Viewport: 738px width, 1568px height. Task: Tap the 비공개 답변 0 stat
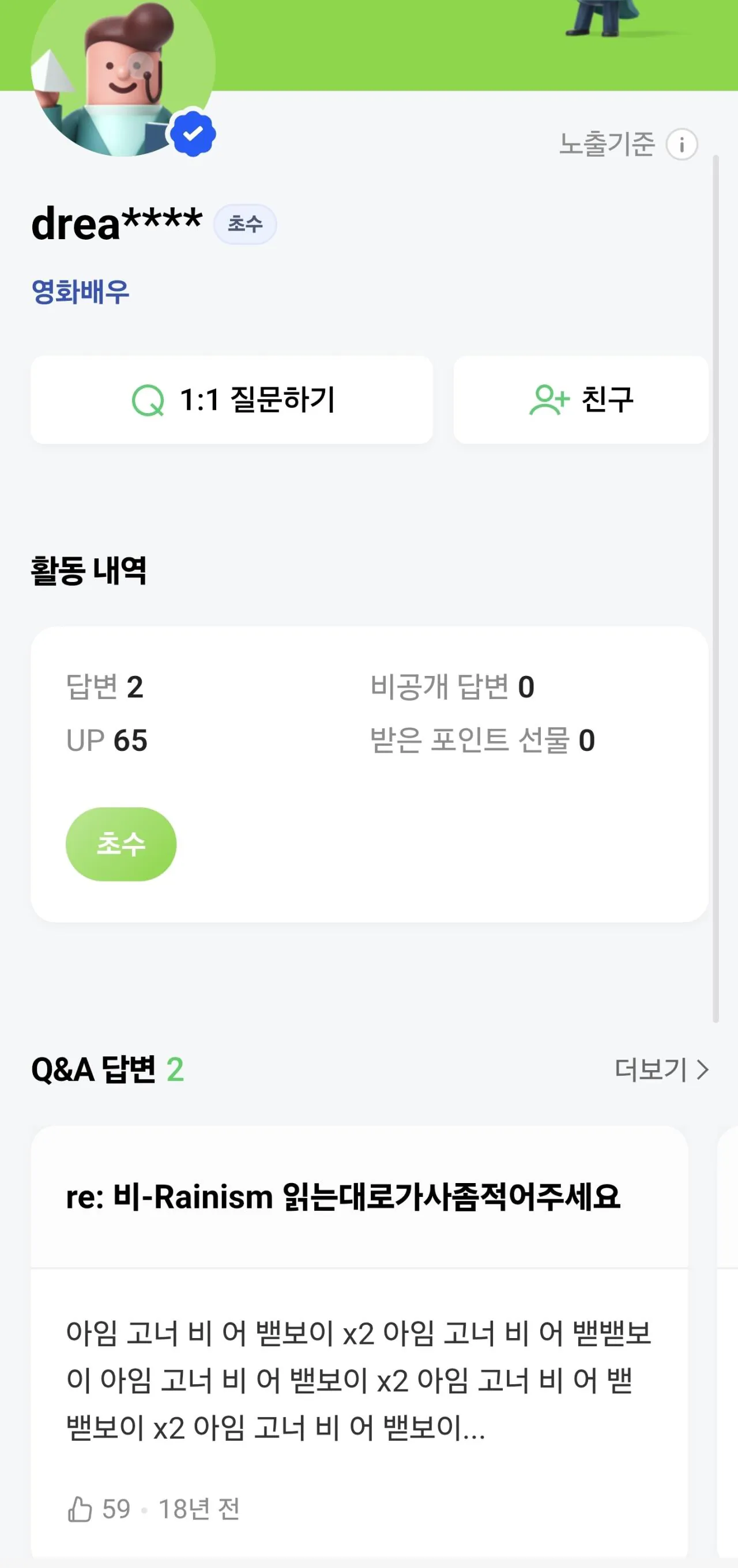(452, 687)
